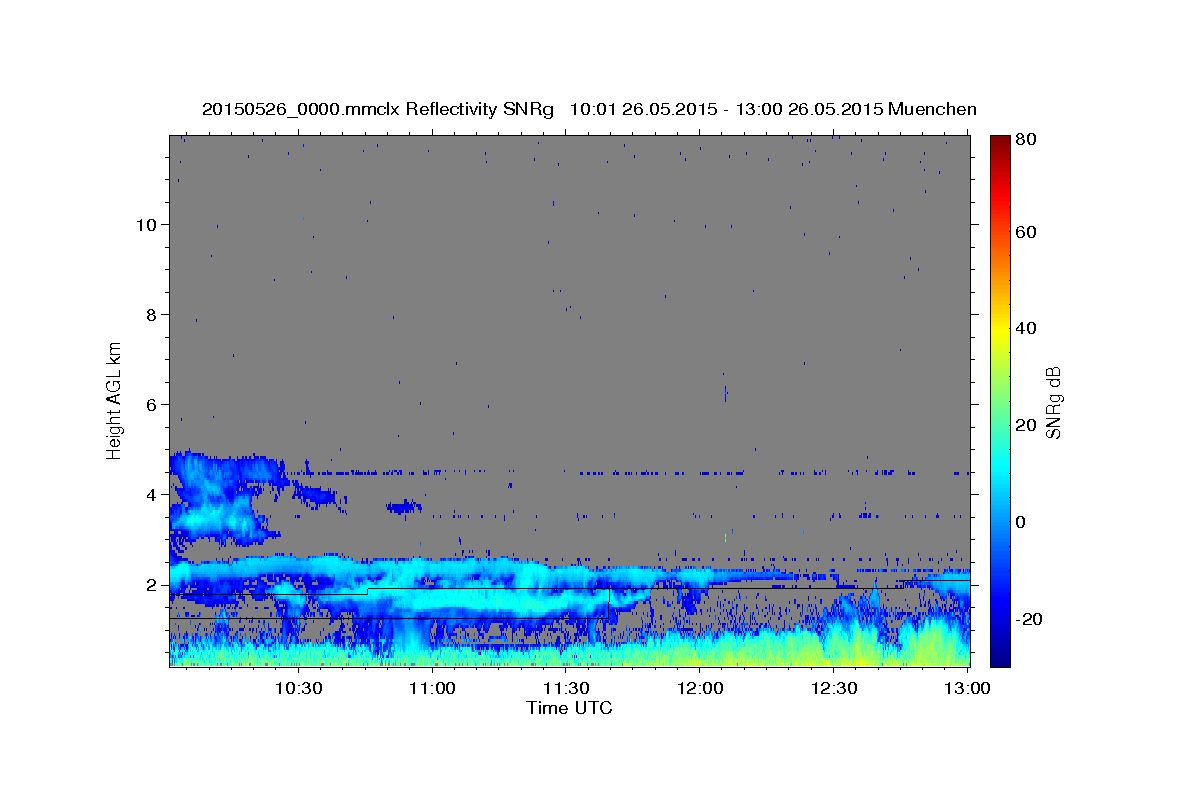Click the 'Height AGL km' axis label
This screenshot has height=800, width=1200.
tap(115, 400)
